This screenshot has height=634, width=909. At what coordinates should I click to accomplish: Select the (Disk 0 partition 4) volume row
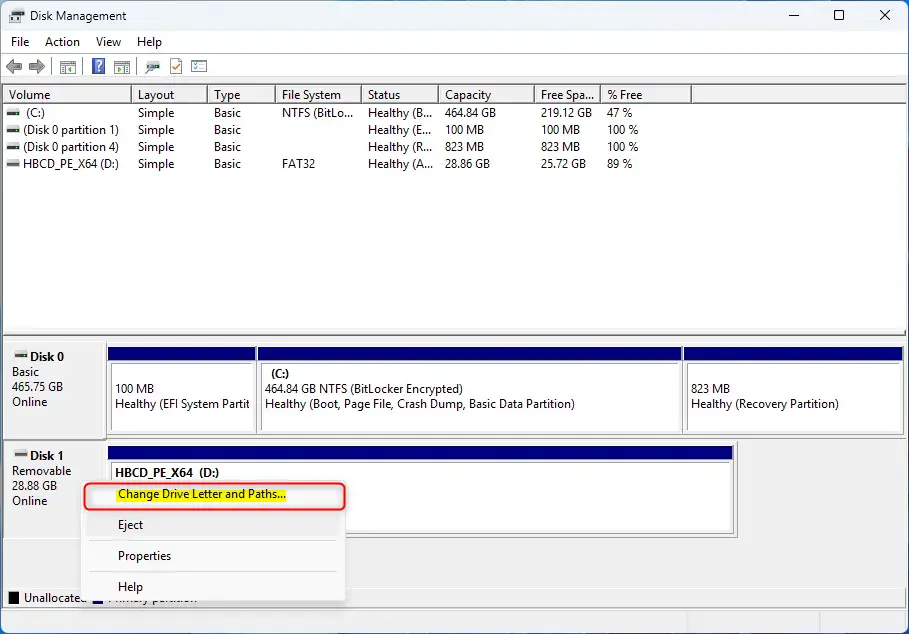[x=348, y=147]
